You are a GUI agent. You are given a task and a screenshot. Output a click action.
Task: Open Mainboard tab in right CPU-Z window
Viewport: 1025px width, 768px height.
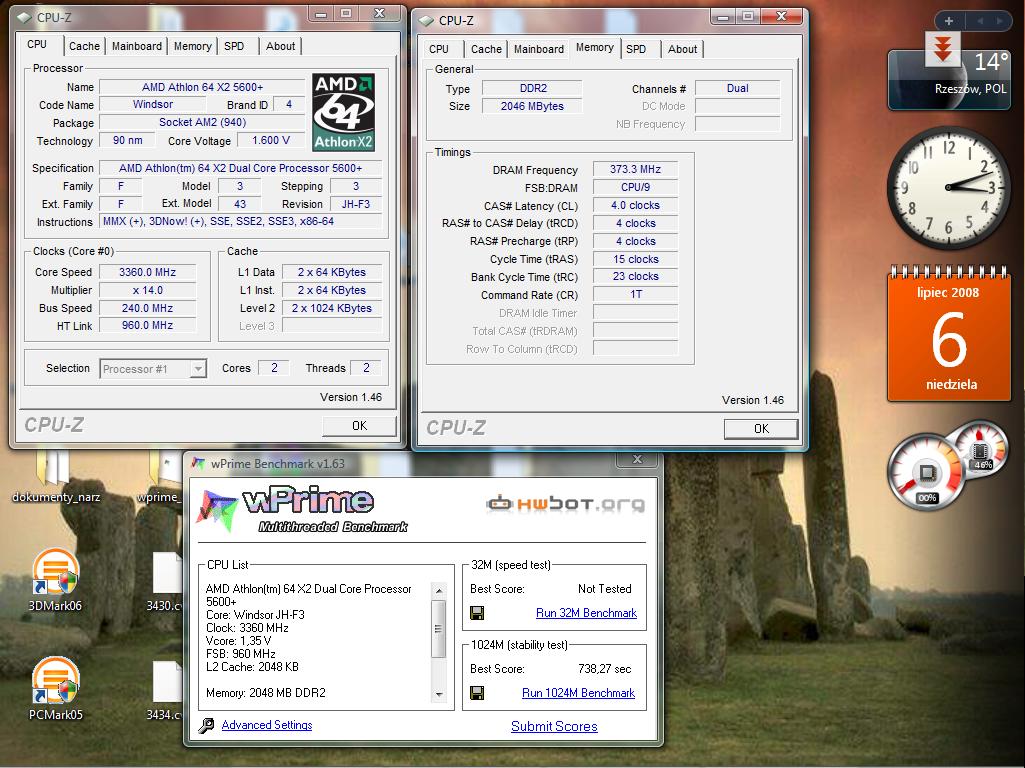(x=539, y=49)
